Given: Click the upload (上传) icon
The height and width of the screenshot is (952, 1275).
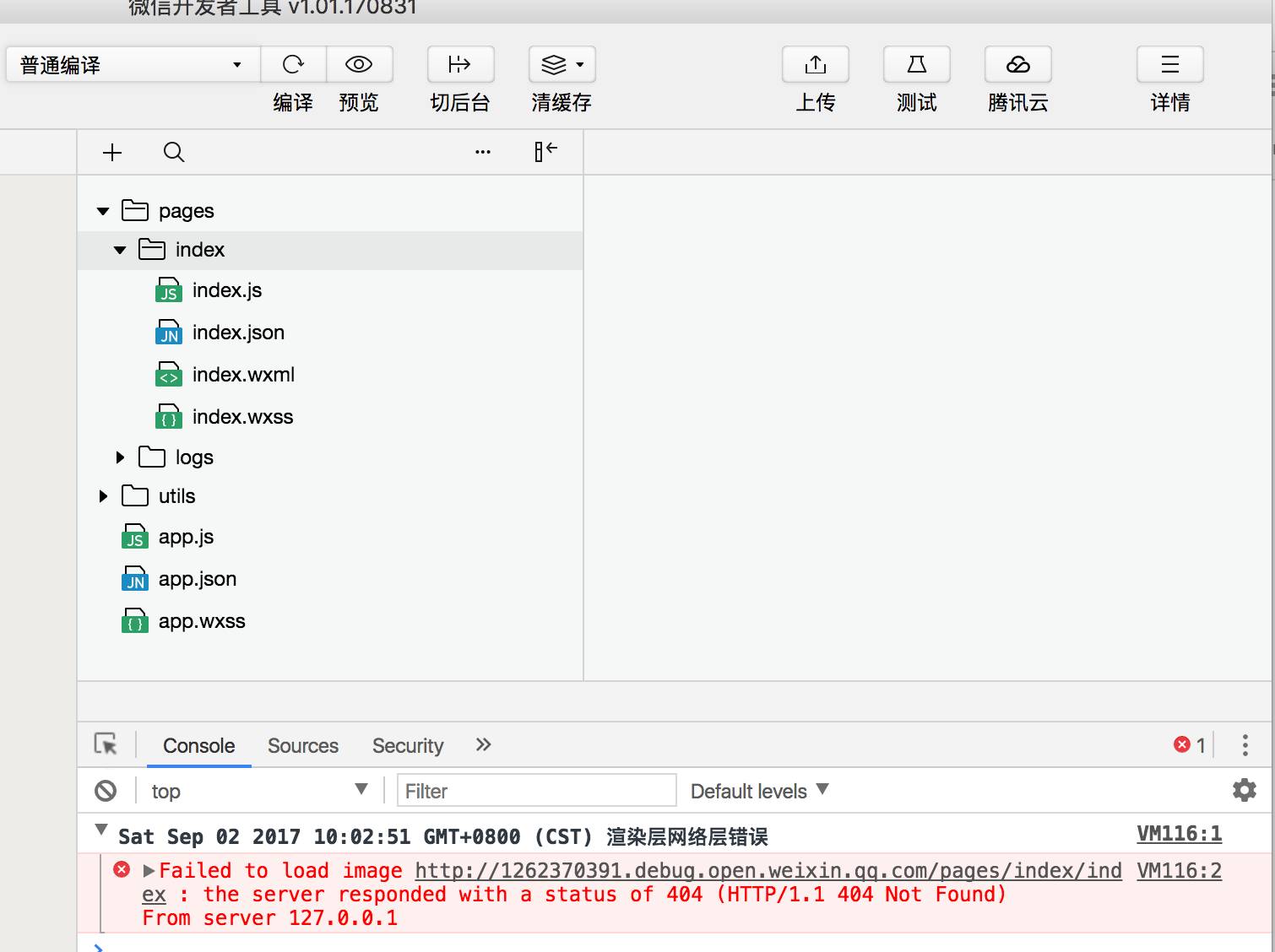Looking at the screenshot, I should 815,65.
